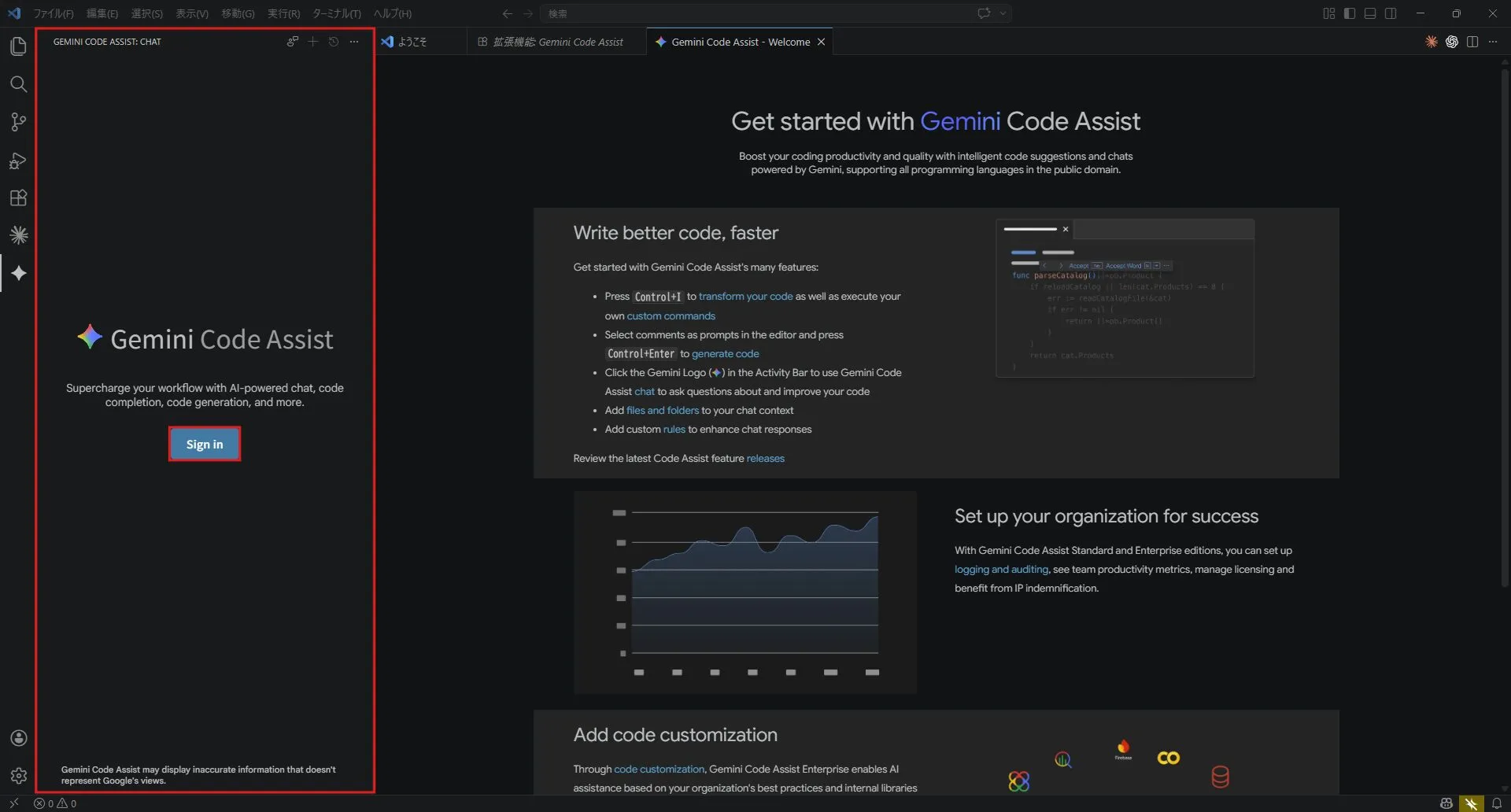Show errors and warnings count
This screenshot has height=812, width=1511.
point(55,803)
